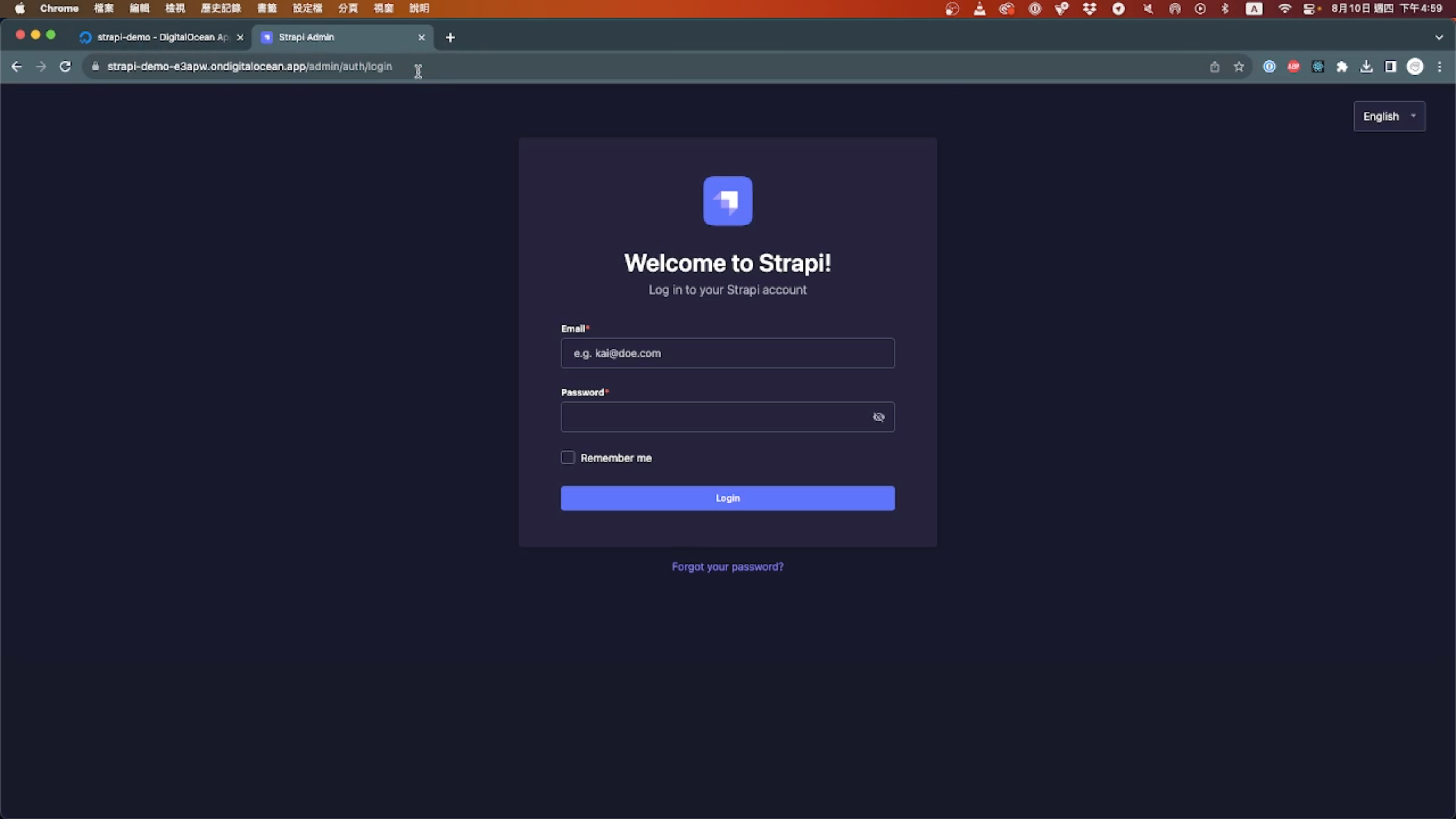Open the Chrome share menu
The height and width of the screenshot is (819, 1456).
(x=1215, y=67)
